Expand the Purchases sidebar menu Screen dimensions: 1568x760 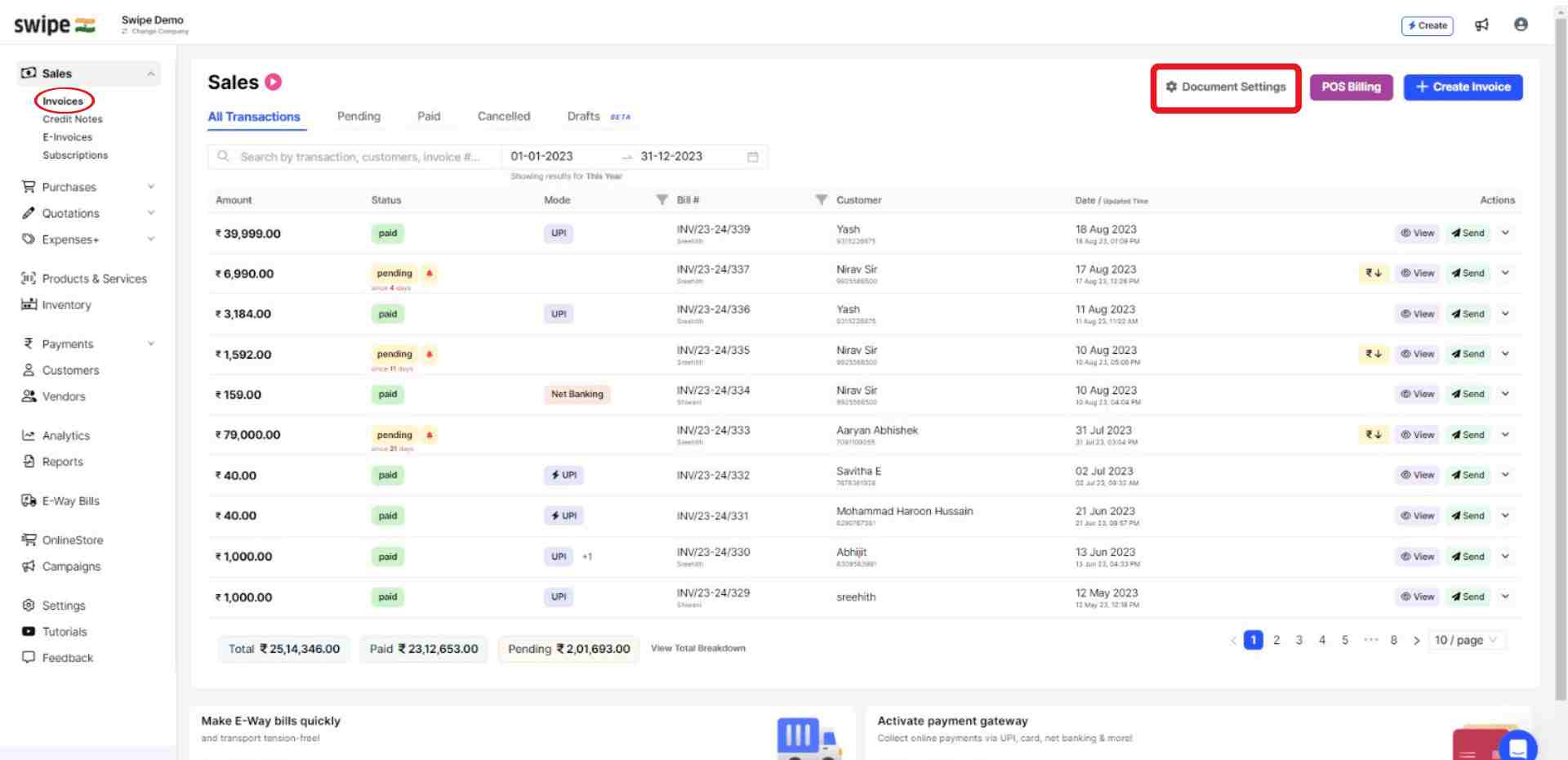pos(151,187)
